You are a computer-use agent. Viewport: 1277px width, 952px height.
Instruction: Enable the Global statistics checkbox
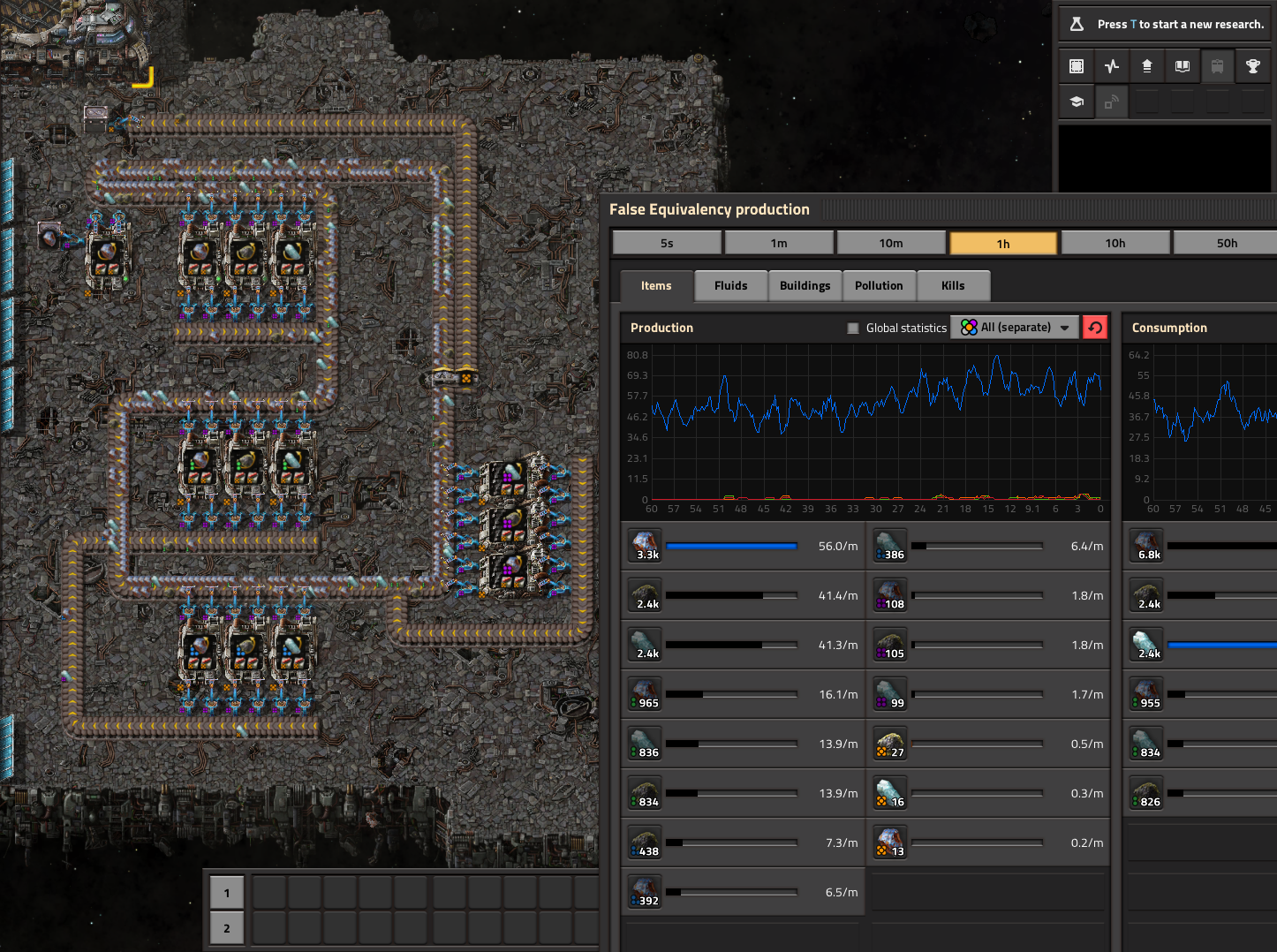click(x=853, y=328)
